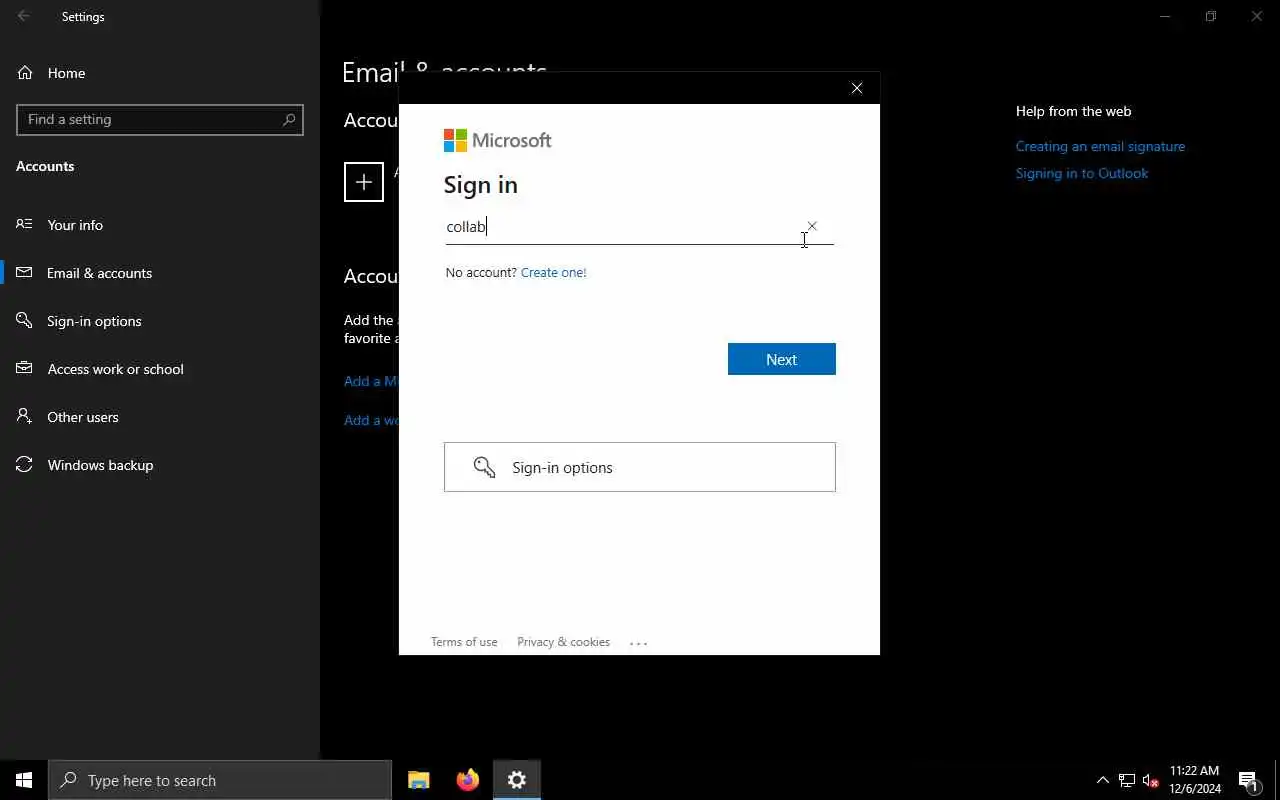This screenshot has width=1280, height=800.
Task: Select the 'Email & accounts' sidebar item
Action: tap(160, 273)
